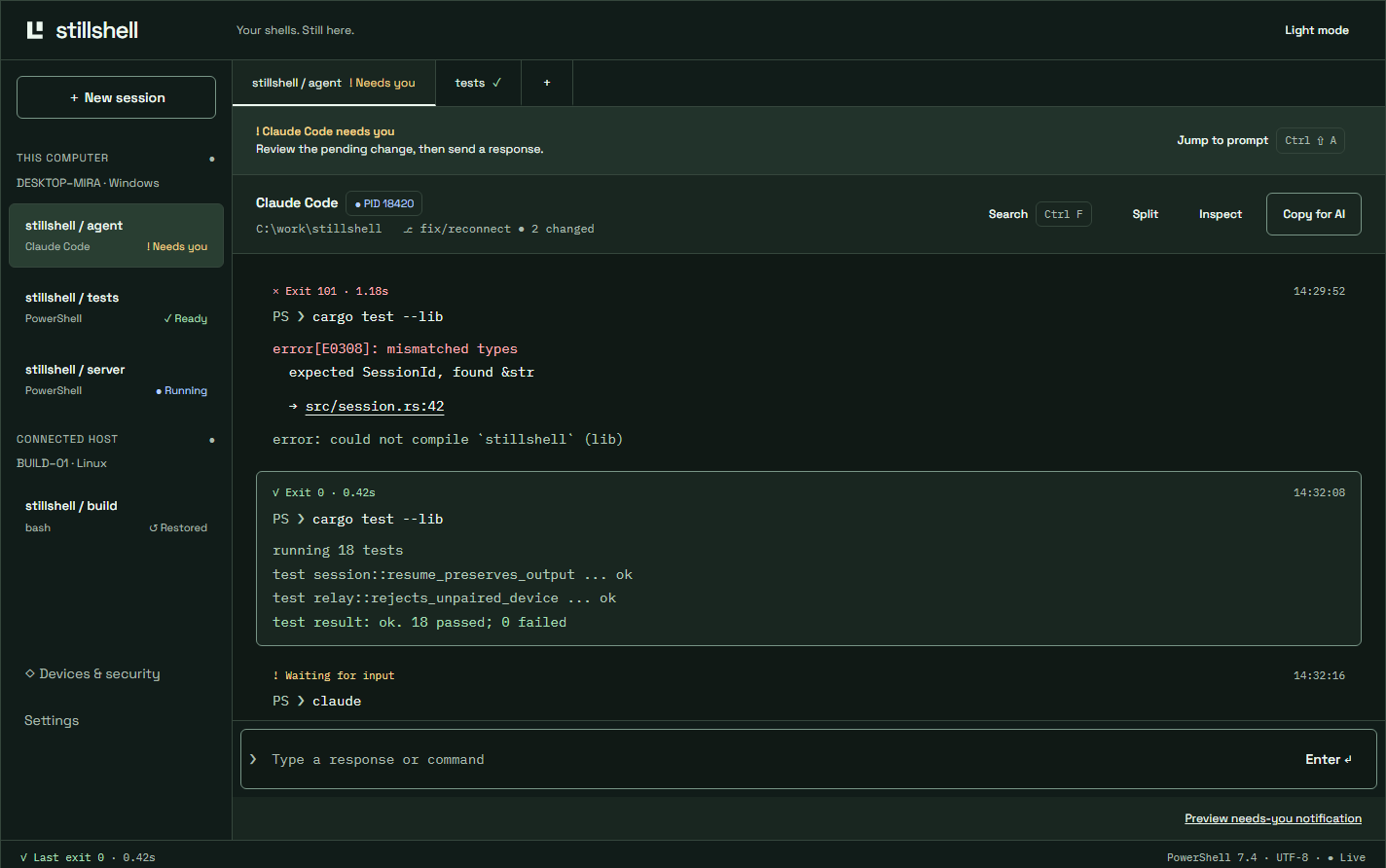Click Last exit 0 in the status bar
Screen dimensions: 1386x868
click(x=87, y=857)
